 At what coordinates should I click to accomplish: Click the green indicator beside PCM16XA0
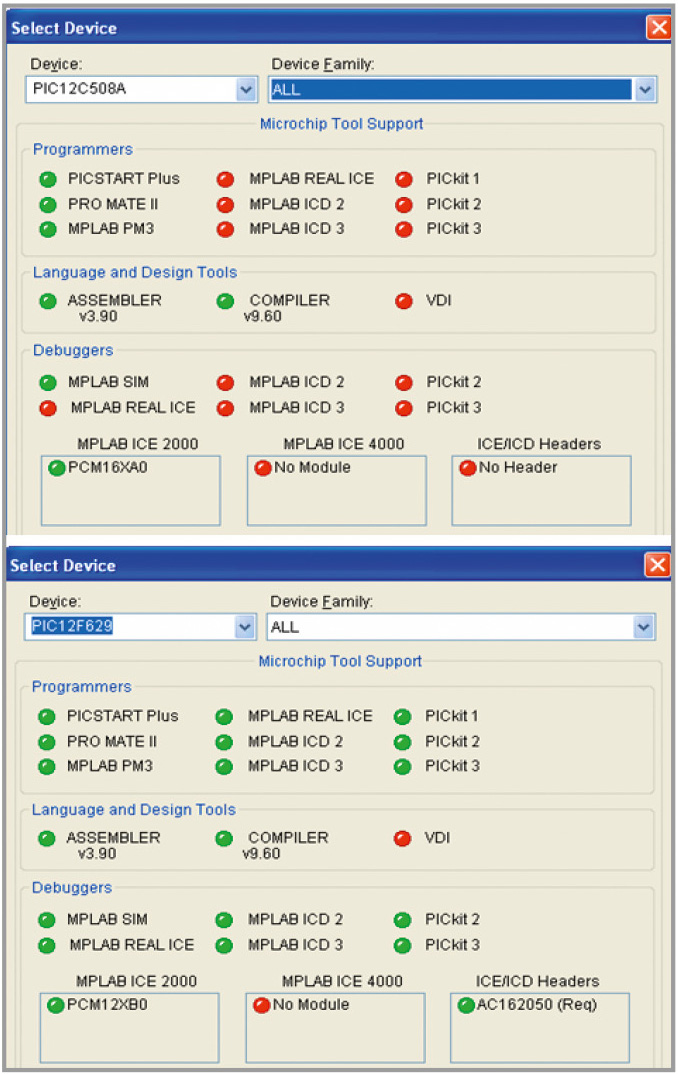point(56,468)
